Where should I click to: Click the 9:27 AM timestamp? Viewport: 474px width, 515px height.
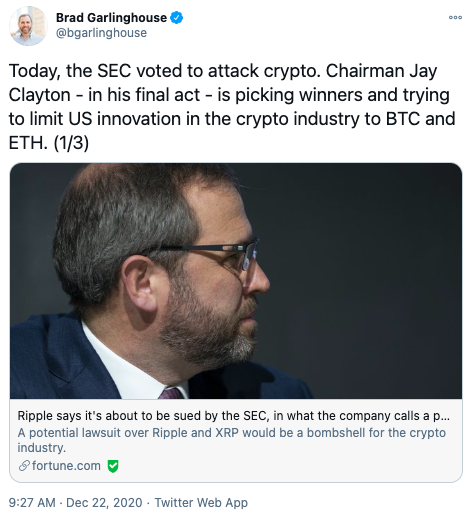(32, 502)
